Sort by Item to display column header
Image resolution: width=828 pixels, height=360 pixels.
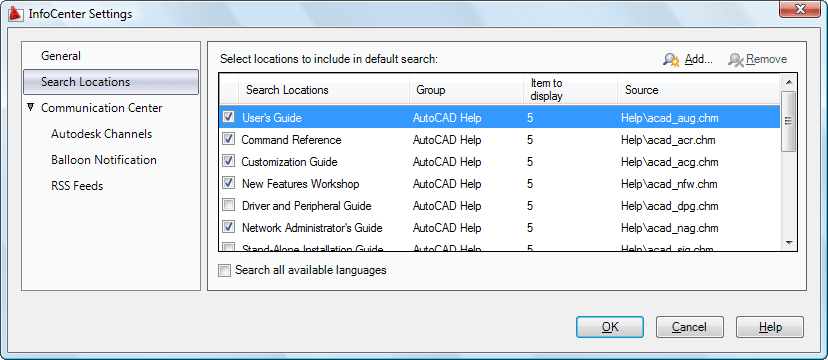pyautogui.click(x=570, y=90)
